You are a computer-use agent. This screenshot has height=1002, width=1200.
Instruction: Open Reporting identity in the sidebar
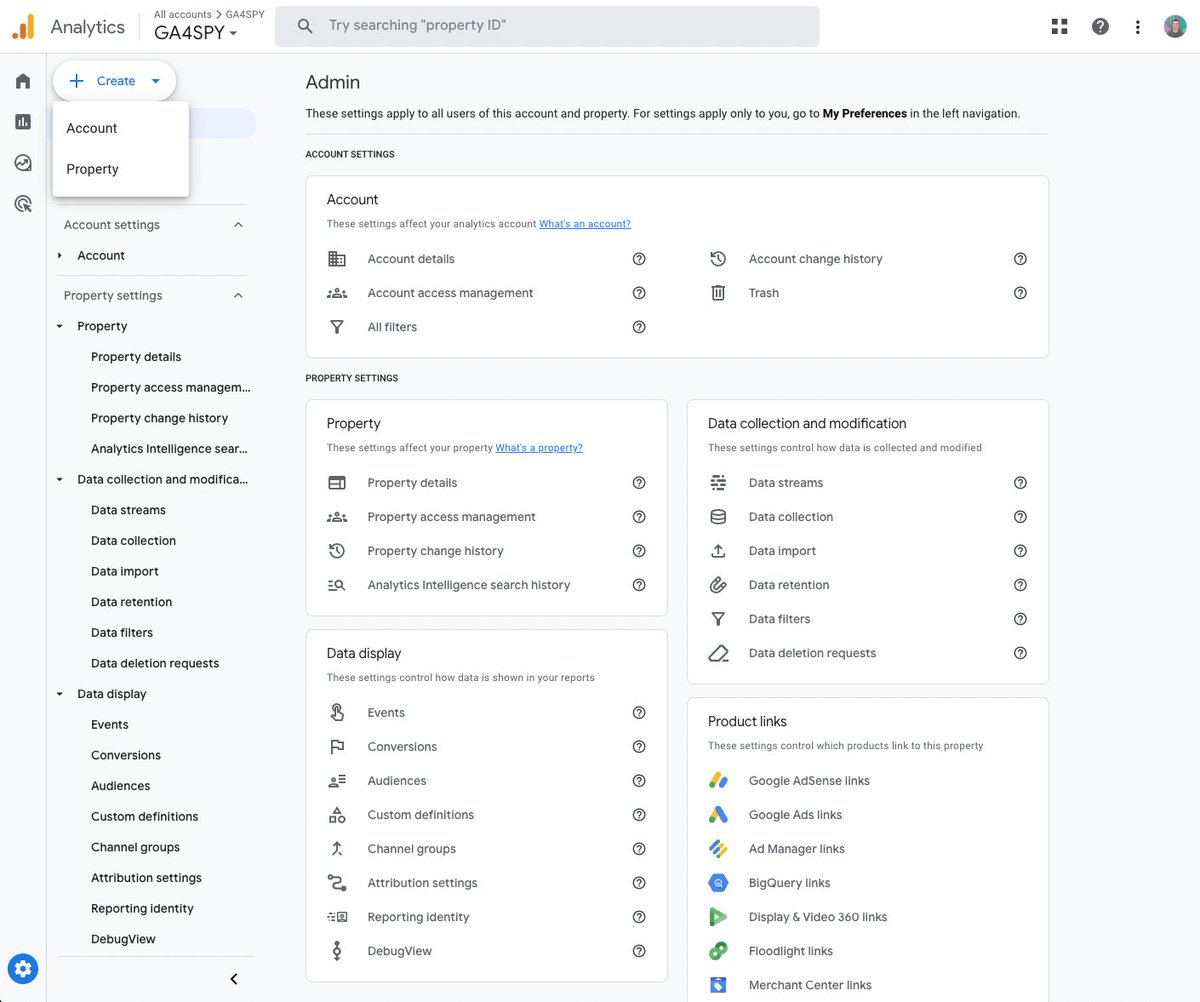coord(142,909)
